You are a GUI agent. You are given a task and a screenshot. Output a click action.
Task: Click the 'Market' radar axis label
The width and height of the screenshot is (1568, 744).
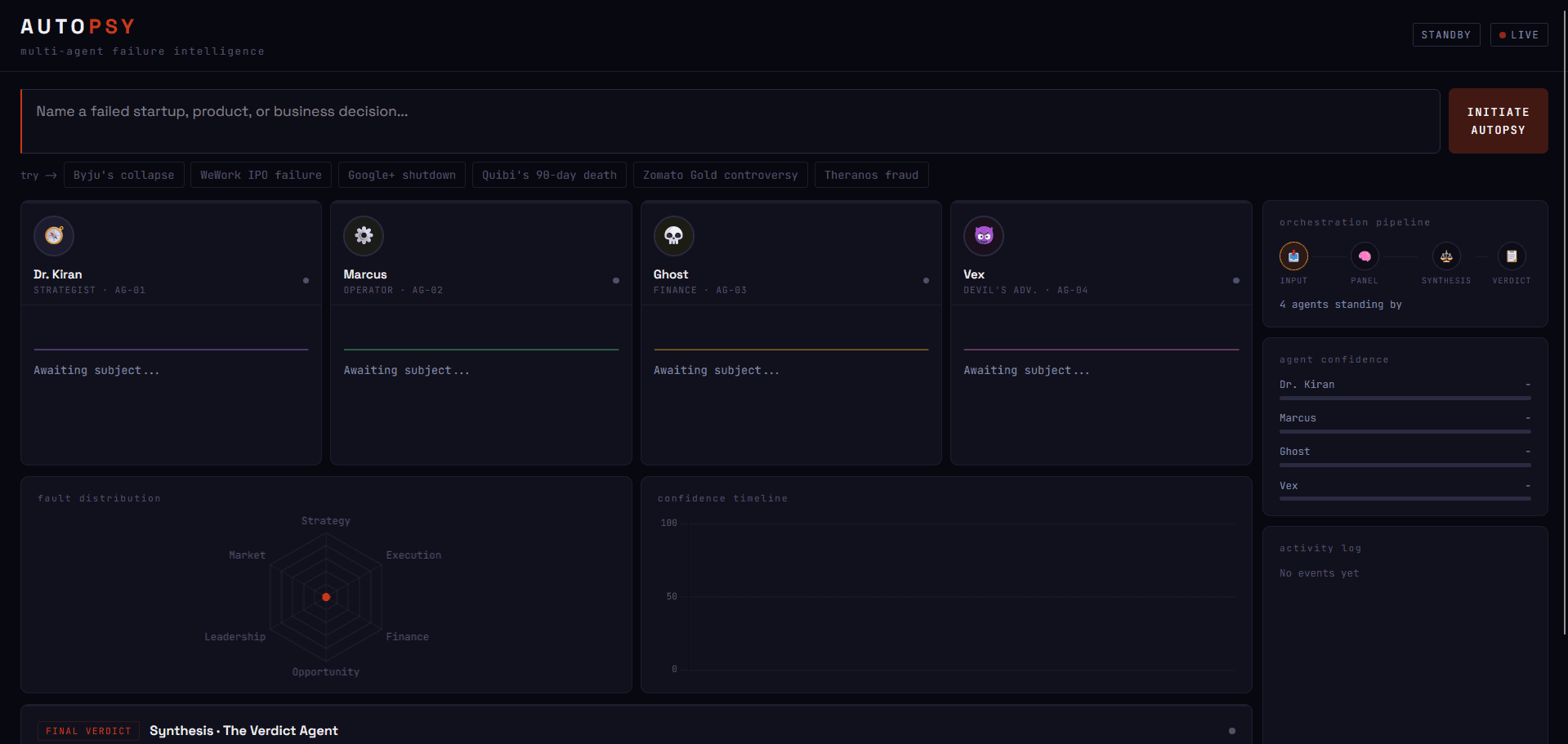pos(247,555)
